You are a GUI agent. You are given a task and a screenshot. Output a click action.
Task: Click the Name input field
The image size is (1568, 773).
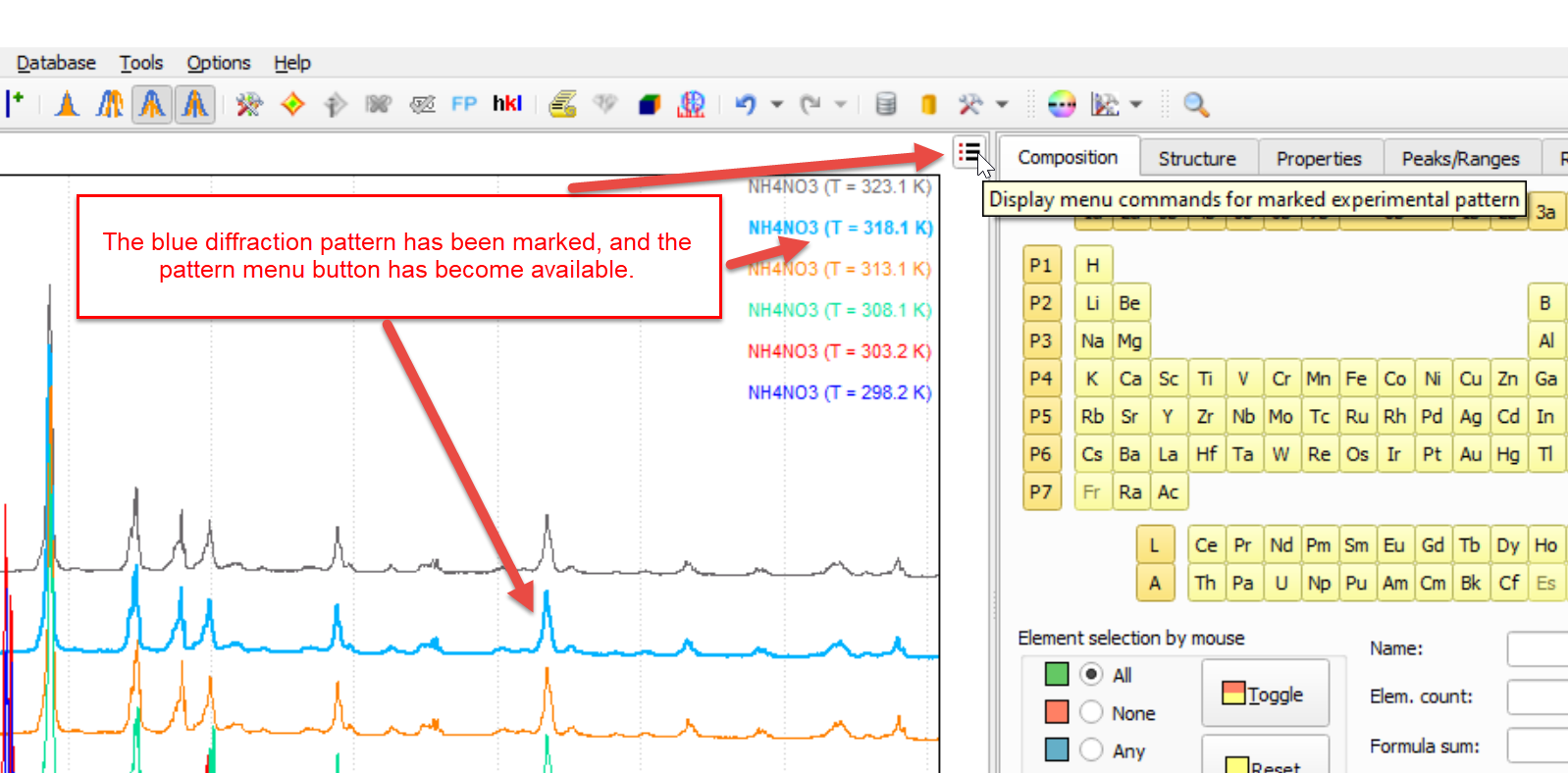(x=1537, y=648)
